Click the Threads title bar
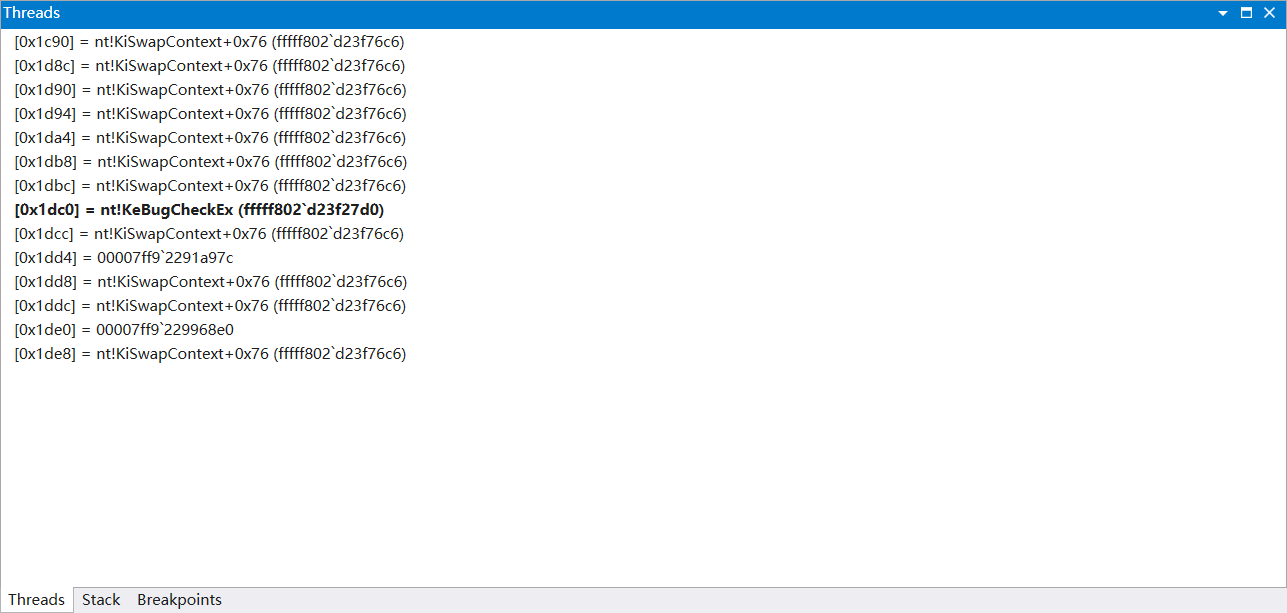The height and width of the screenshot is (613, 1287). (600, 13)
